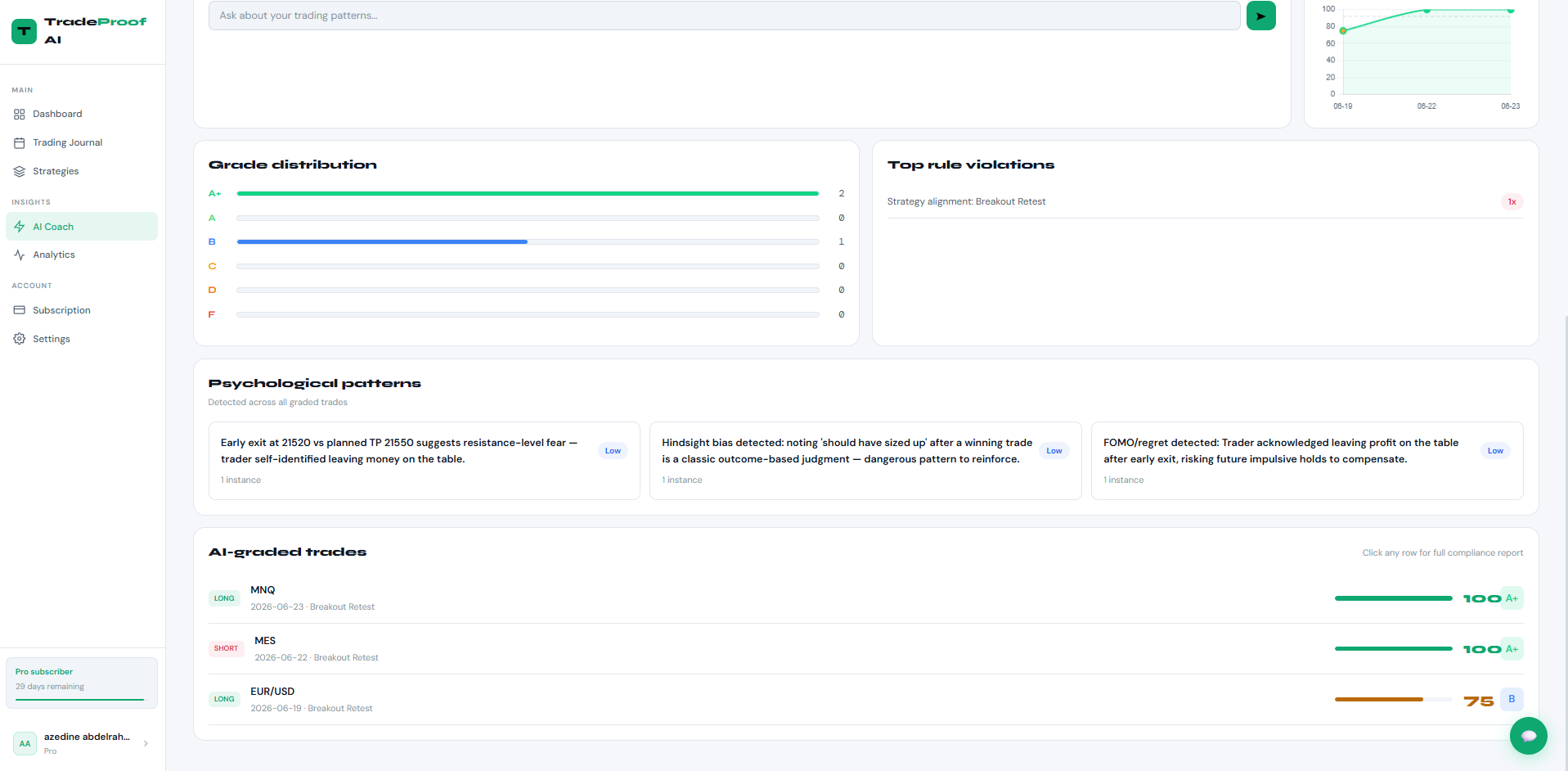Screen dimensions: 1568x771
Task: Click the AA user avatar
Action: [25, 743]
